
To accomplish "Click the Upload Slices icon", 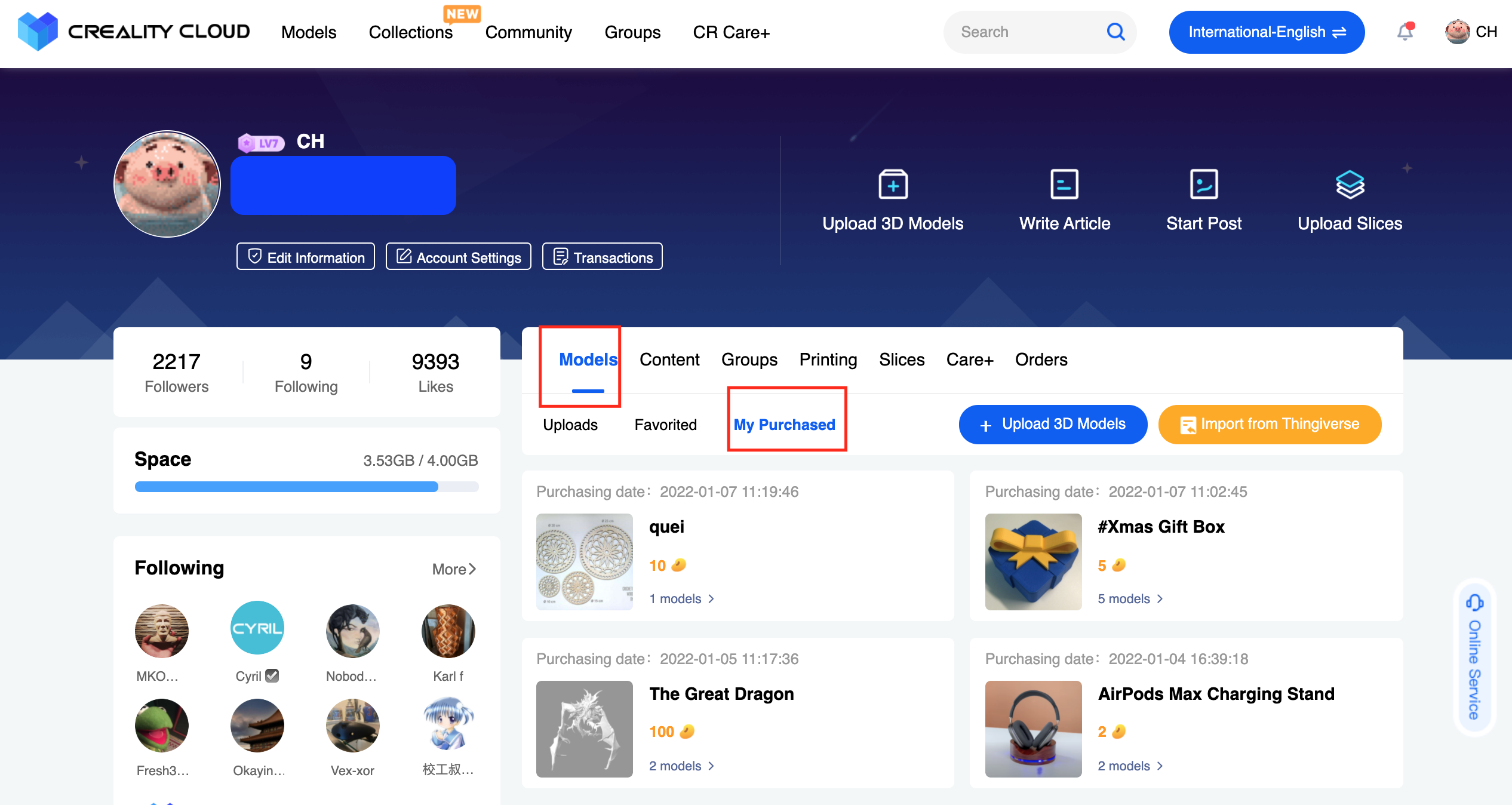I will 1350,185.
